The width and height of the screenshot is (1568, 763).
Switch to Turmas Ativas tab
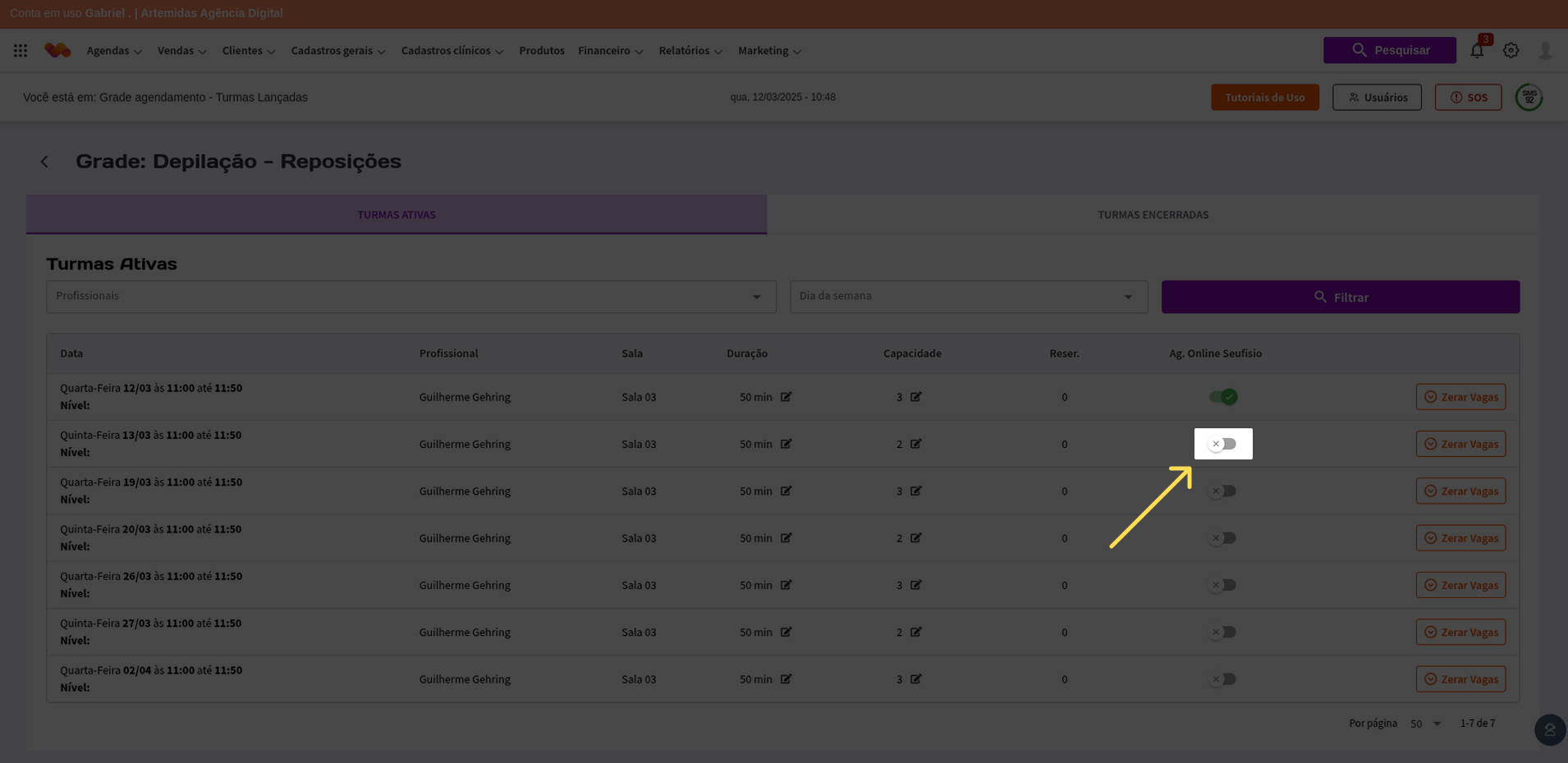397,215
